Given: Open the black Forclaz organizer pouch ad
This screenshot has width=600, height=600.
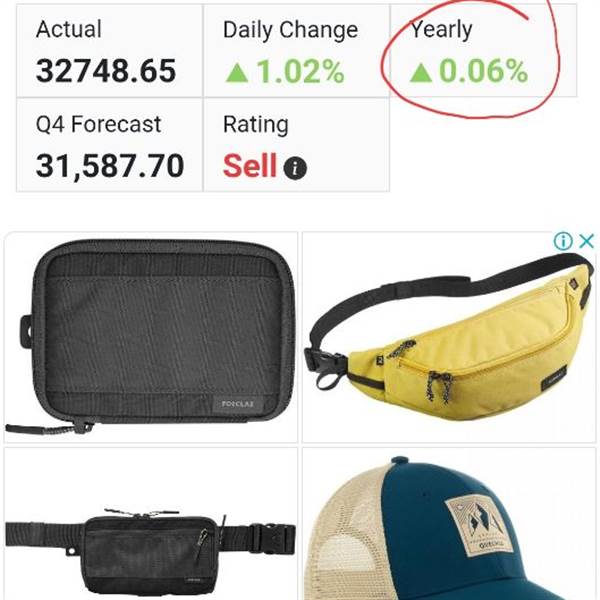Looking at the screenshot, I should tap(151, 337).
